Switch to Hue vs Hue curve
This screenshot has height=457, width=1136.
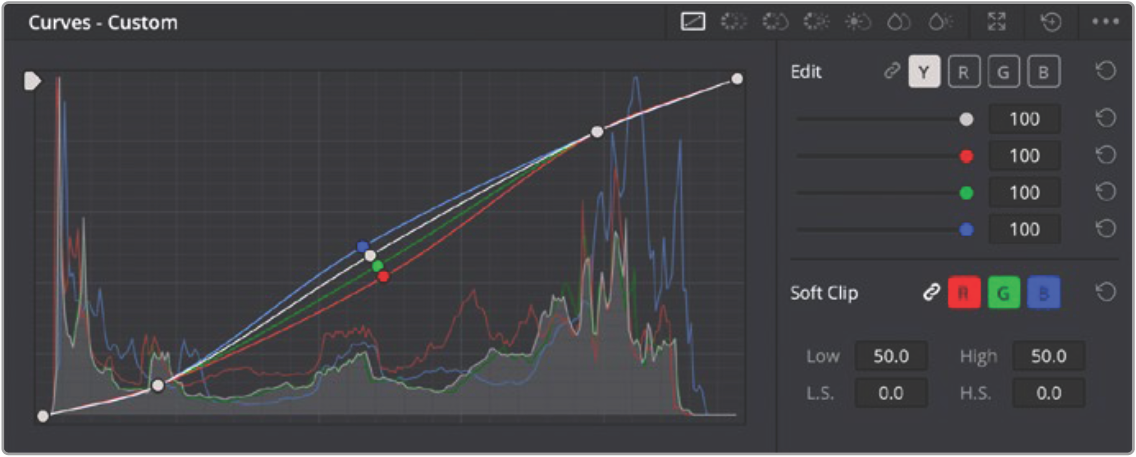(733, 21)
